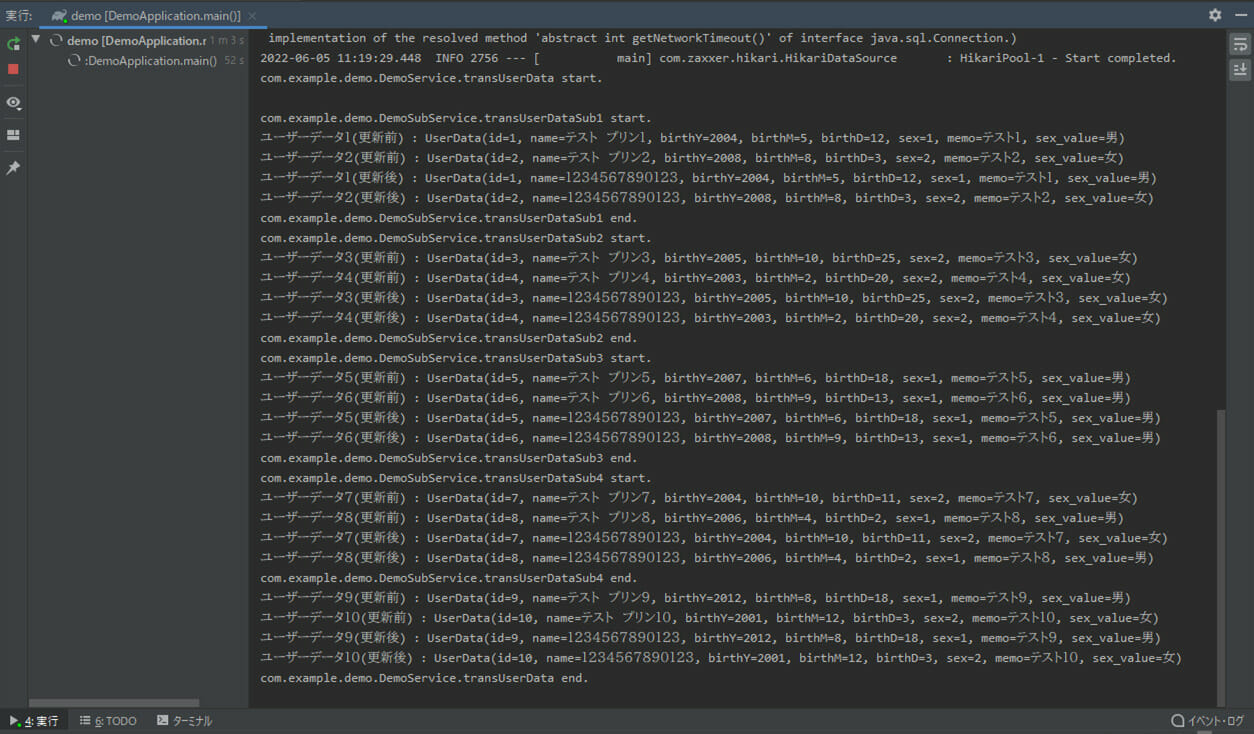Open the TODO tool window

pos(108,721)
